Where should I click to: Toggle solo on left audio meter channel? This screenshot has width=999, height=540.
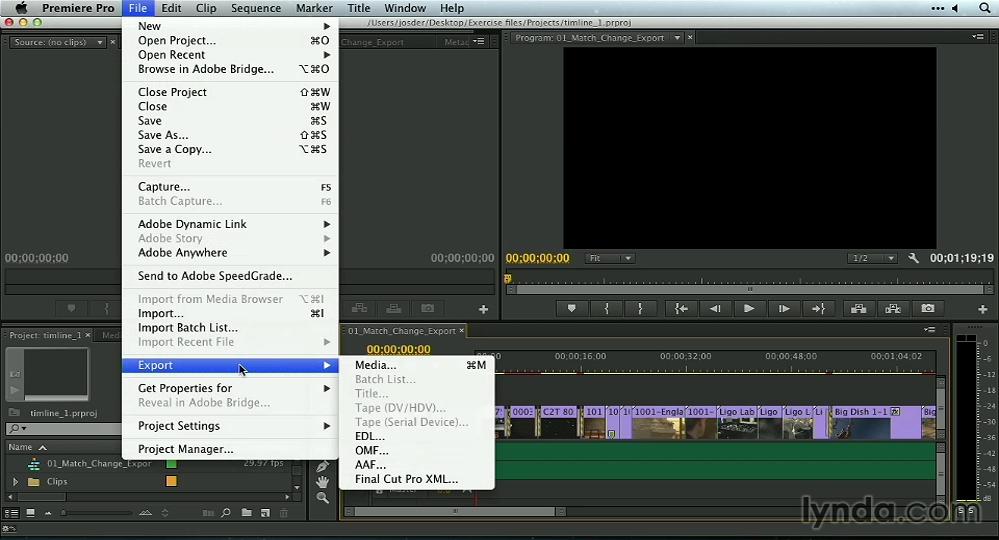(962, 511)
